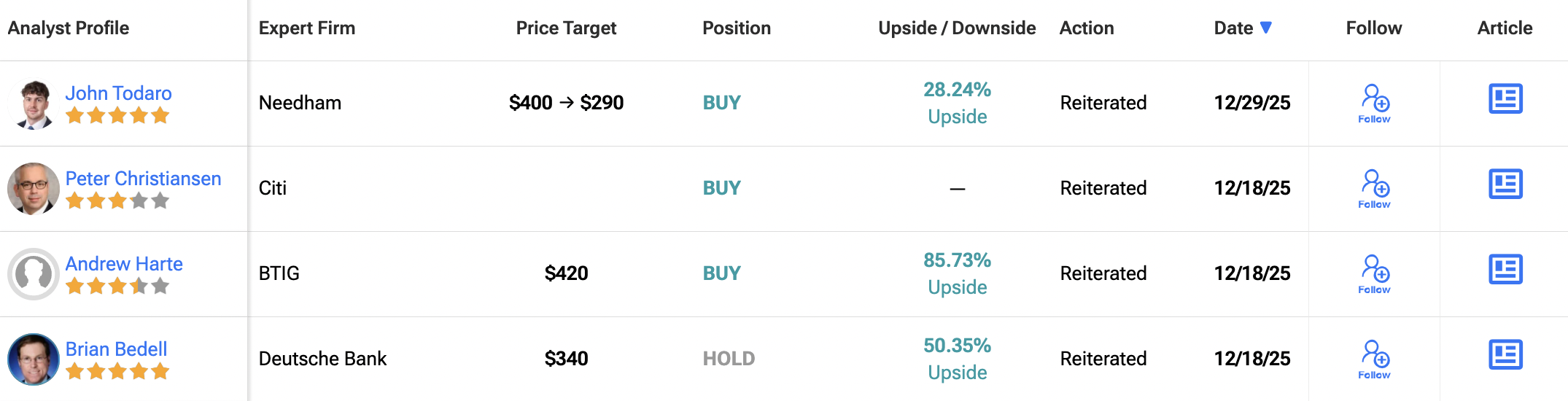The image size is (1568, 401).
Task: Open Peter Christiansen's profile link
Action: pos(143,179)
